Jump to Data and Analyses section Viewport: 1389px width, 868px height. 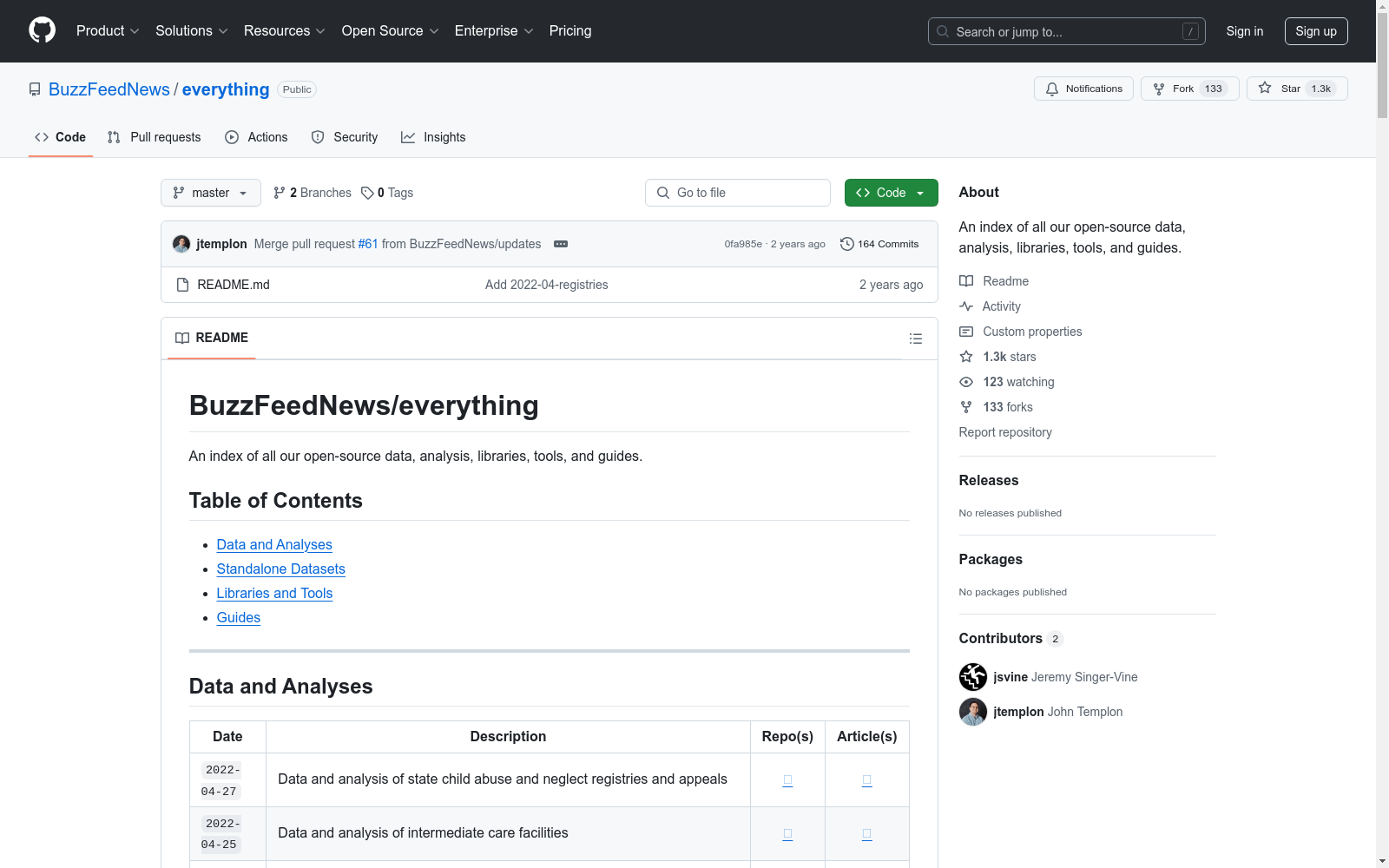[x=274, y=544]
